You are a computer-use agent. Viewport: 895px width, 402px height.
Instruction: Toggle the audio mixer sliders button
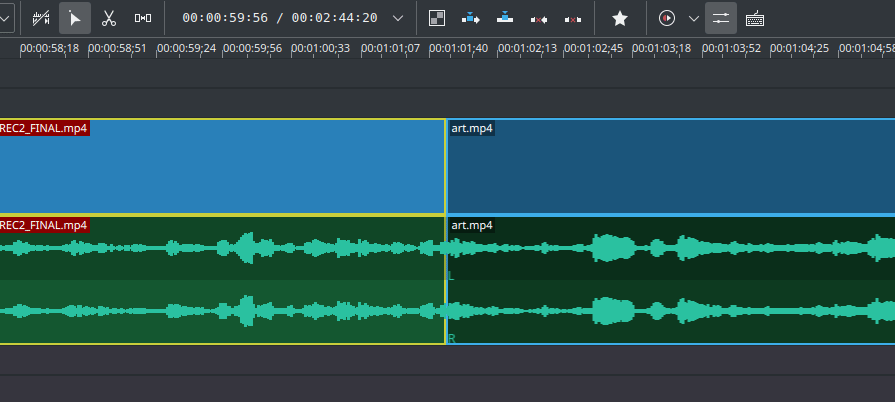721,18
